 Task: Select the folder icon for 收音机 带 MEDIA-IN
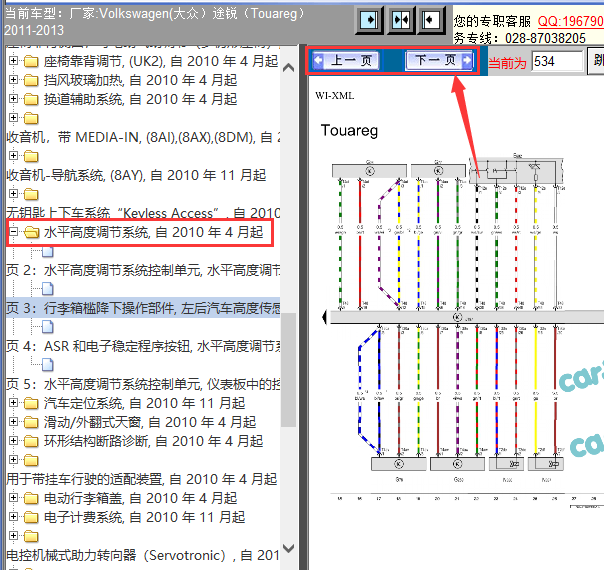coord(31,118)
